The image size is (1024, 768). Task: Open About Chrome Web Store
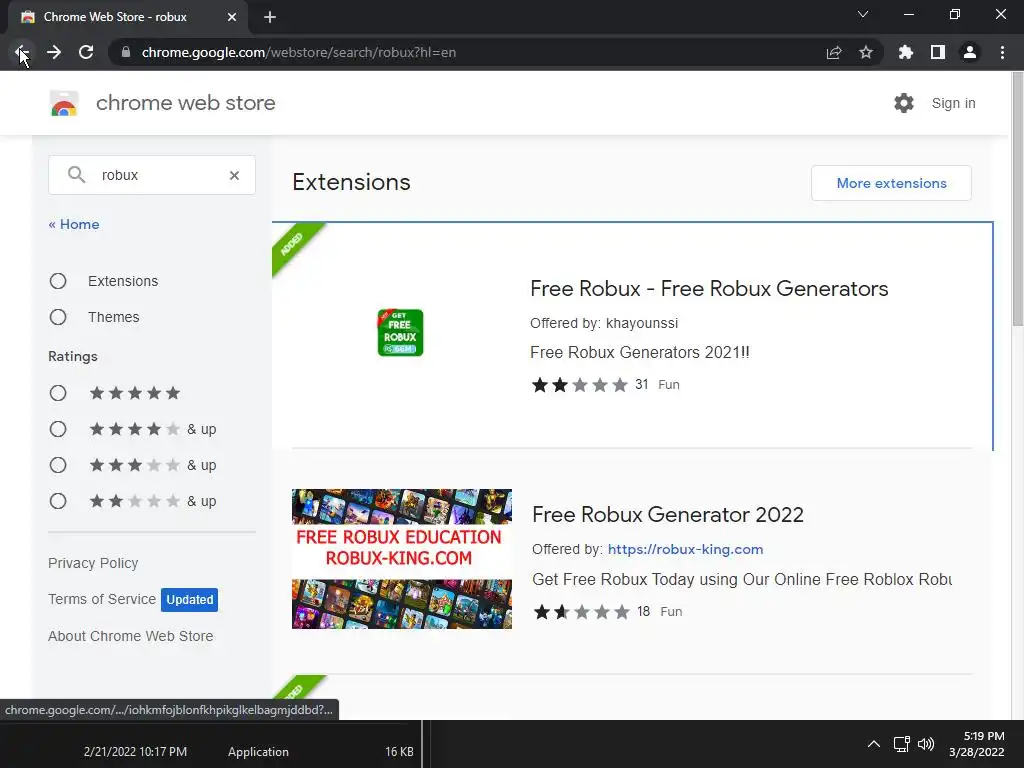[131, 636]
